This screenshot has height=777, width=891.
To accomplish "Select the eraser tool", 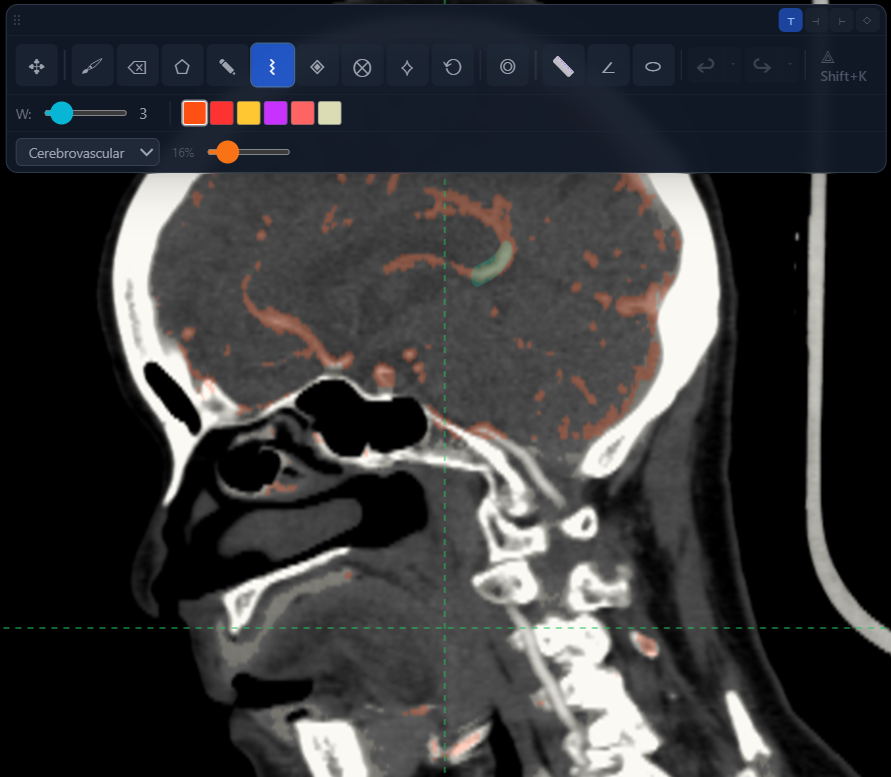I will (x=137, y=67).
